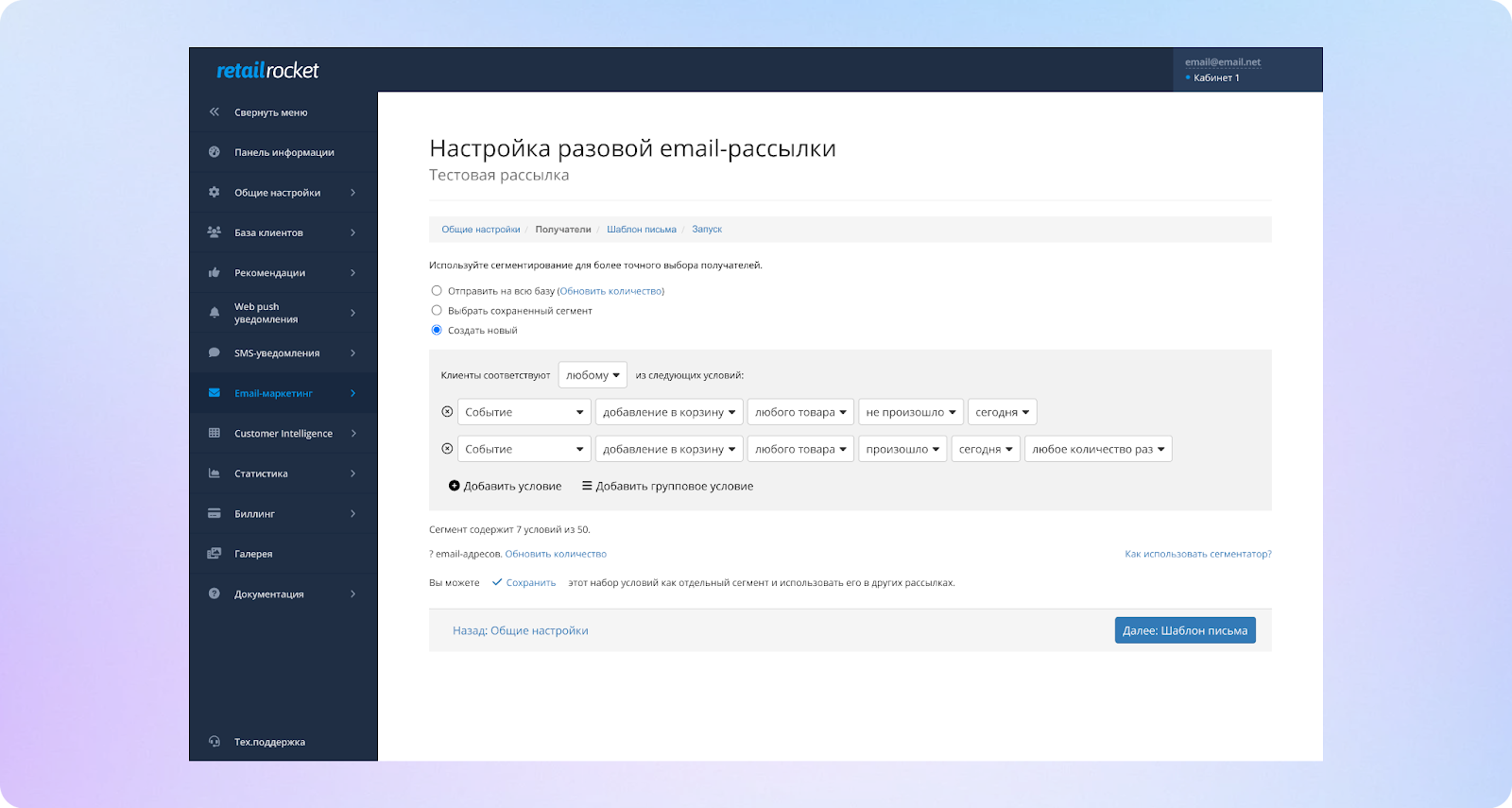The image size is (1512, 808).
Task: Click the База клиентов people icon
Action: [x=215, y=232]
